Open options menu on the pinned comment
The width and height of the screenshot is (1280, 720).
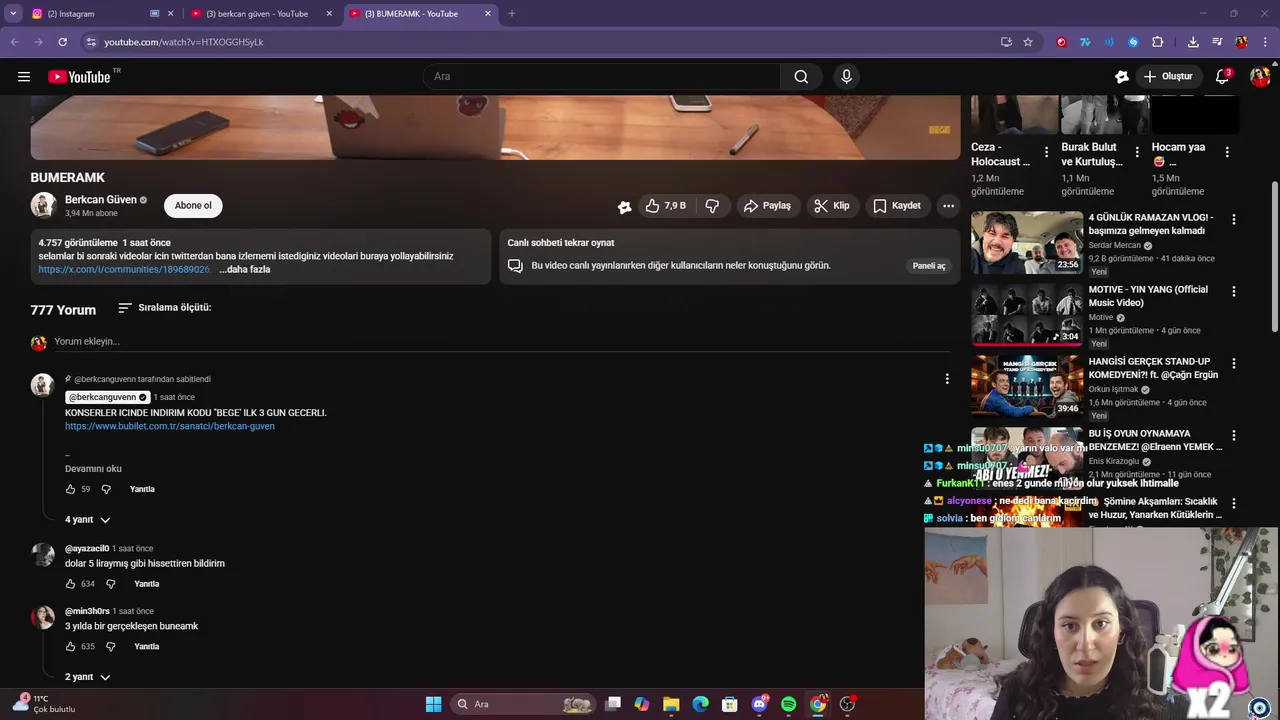[x=947, y=379]
